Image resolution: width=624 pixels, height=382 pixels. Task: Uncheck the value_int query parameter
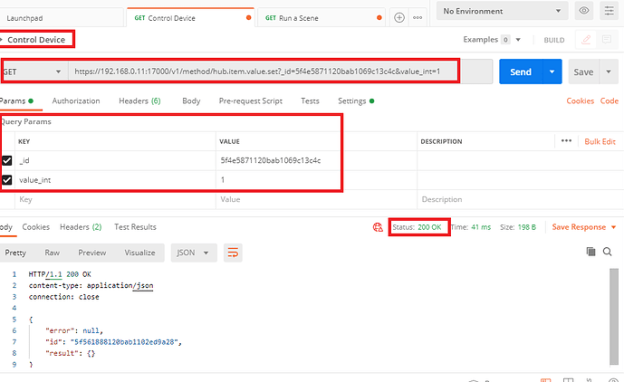[x=7, y=180]
